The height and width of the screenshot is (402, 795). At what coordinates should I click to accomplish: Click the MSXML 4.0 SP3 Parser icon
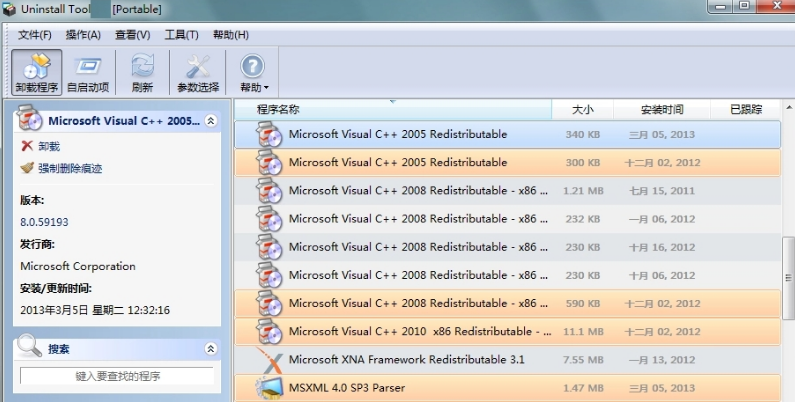(x=269, y=388)
